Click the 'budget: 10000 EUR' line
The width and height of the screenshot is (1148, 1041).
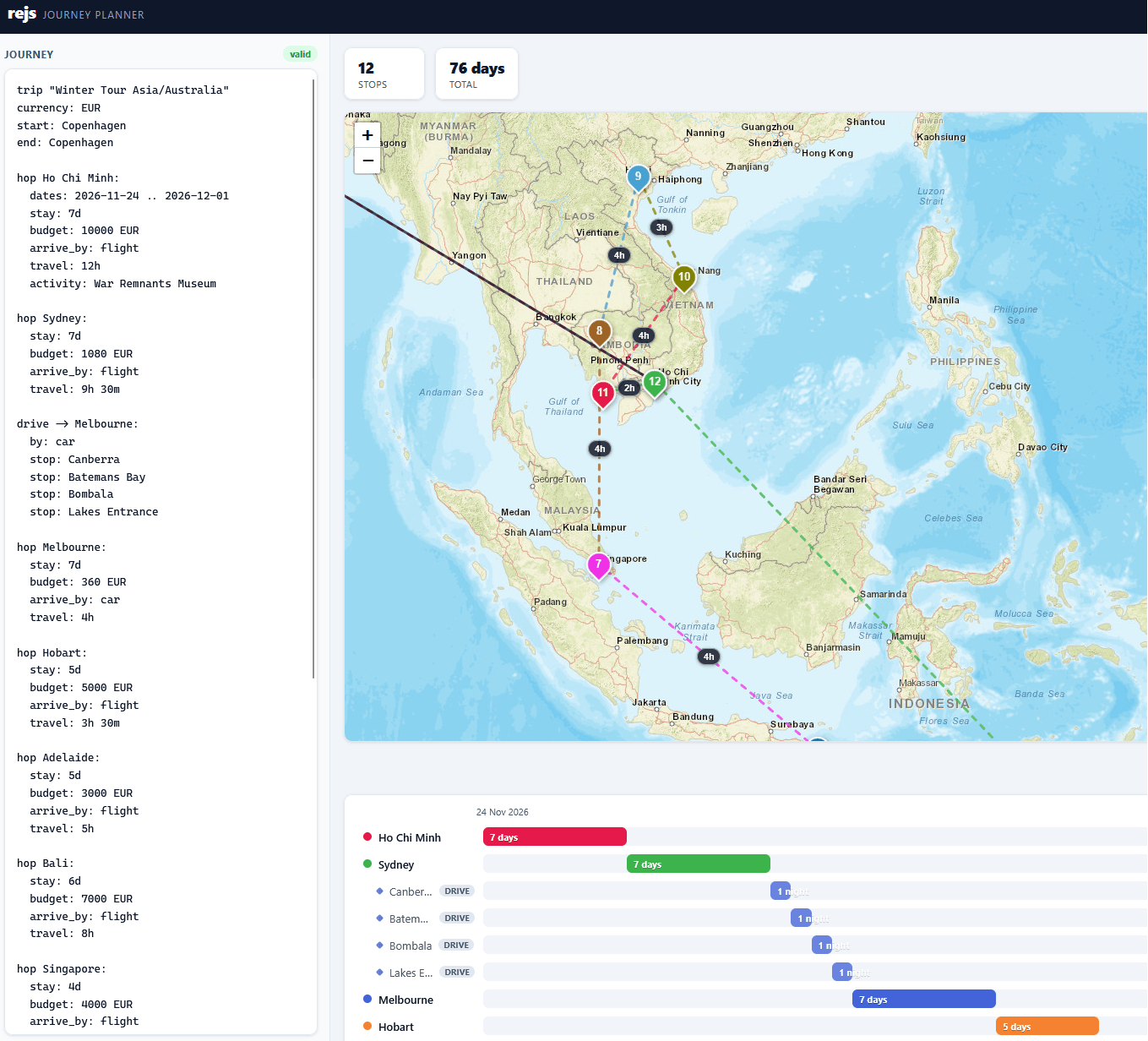(x=84, y=231)
